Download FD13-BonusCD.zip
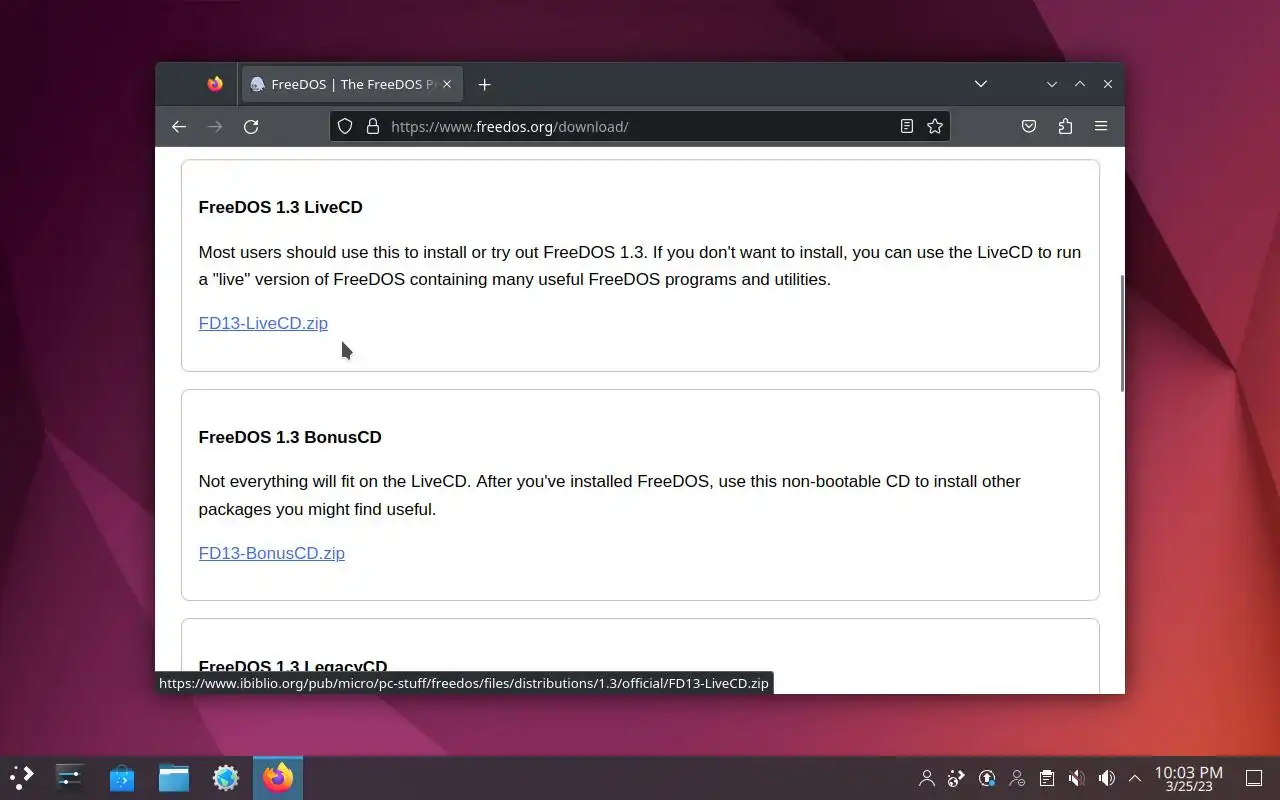Viewport: 1280px width, 800px height. 271,553
